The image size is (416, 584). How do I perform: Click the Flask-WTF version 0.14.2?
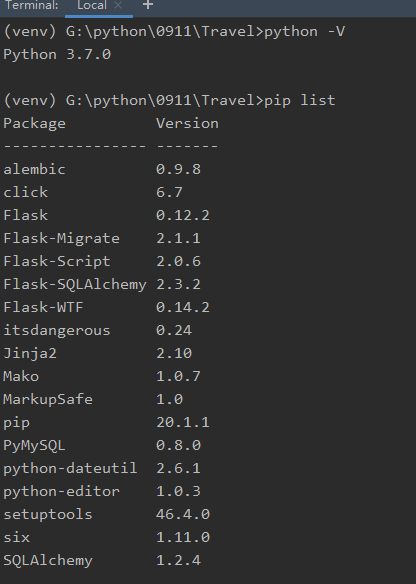[x=183, y=308]
